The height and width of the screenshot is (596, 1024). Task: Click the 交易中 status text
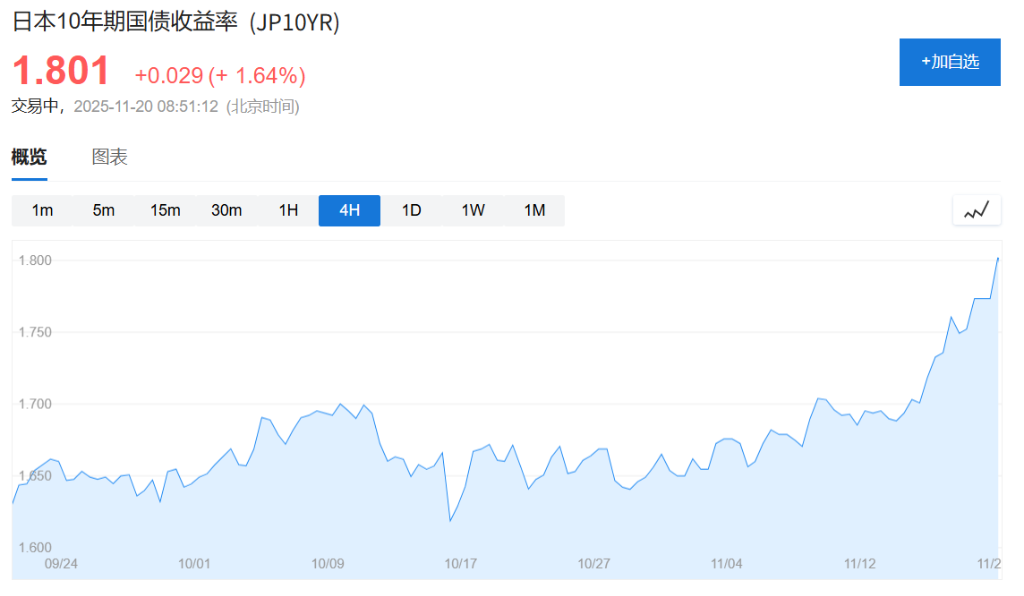click(x=33, y=104)
